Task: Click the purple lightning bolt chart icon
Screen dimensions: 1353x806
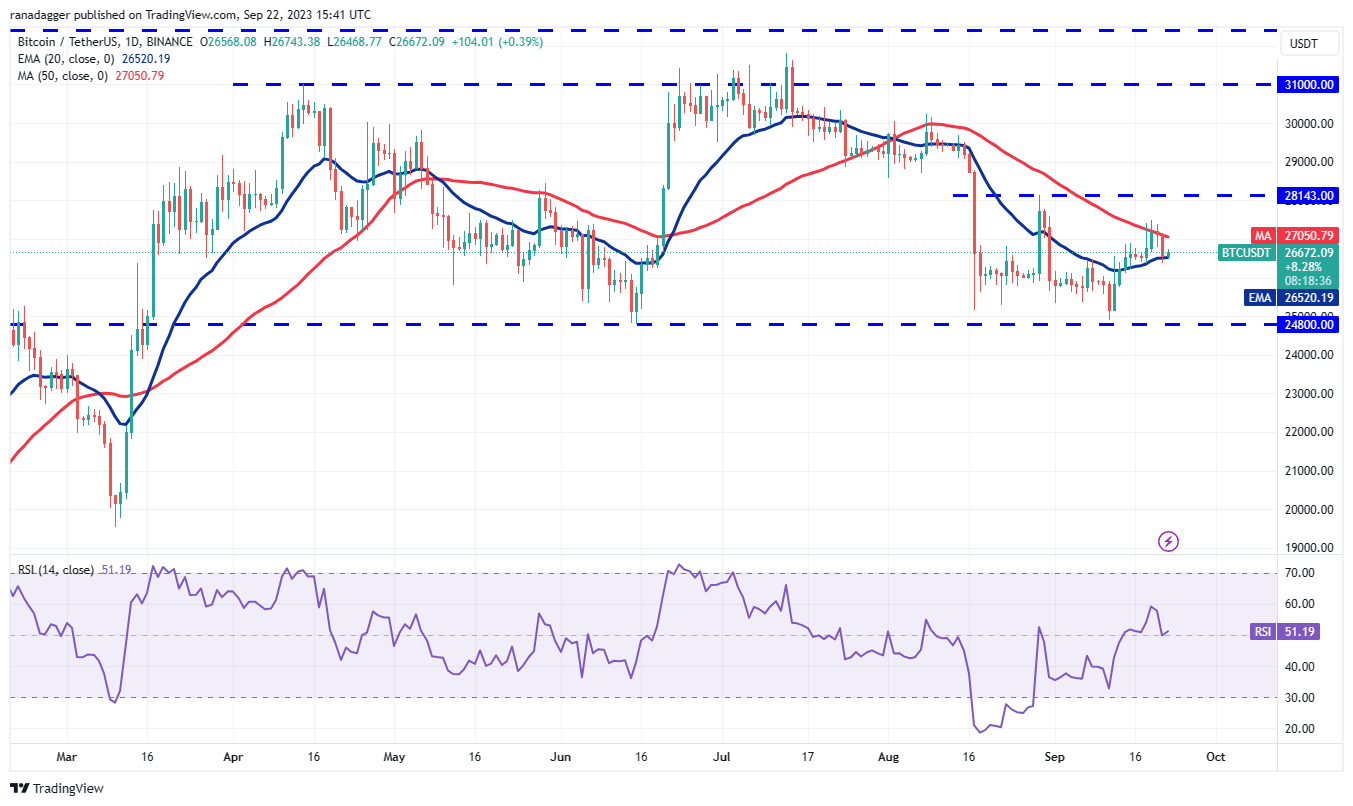Action: click(1168, 541)
